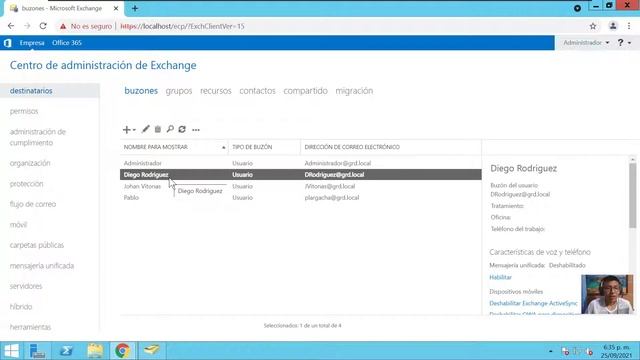This screenshot has height=360, width=640.
Task: Open flujo de correo section
Action: [x=33, y=204]
